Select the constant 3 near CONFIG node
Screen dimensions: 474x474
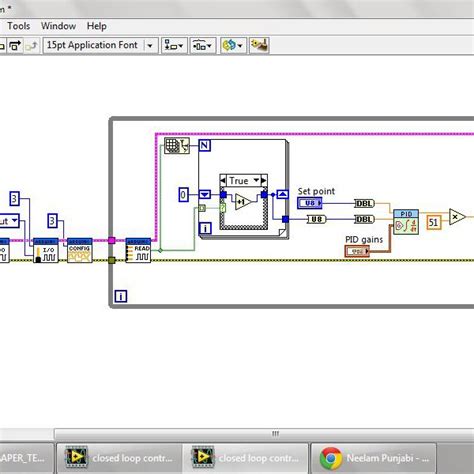coord(53,221)
